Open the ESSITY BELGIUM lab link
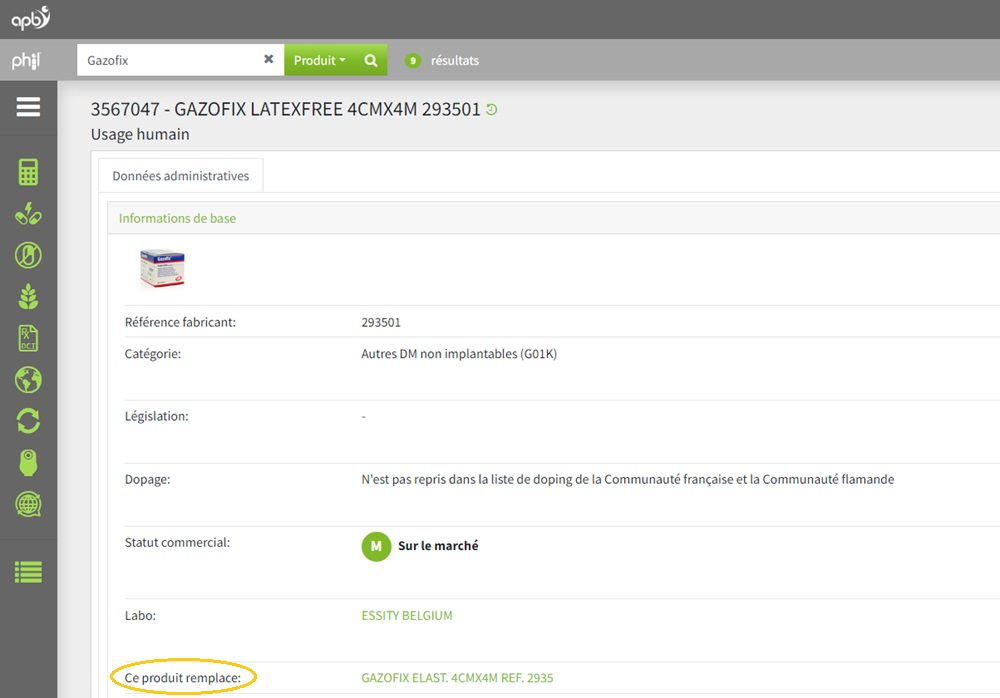This screenshot has height=698, width=1000. pyautogui.click(x=406, y=616)
